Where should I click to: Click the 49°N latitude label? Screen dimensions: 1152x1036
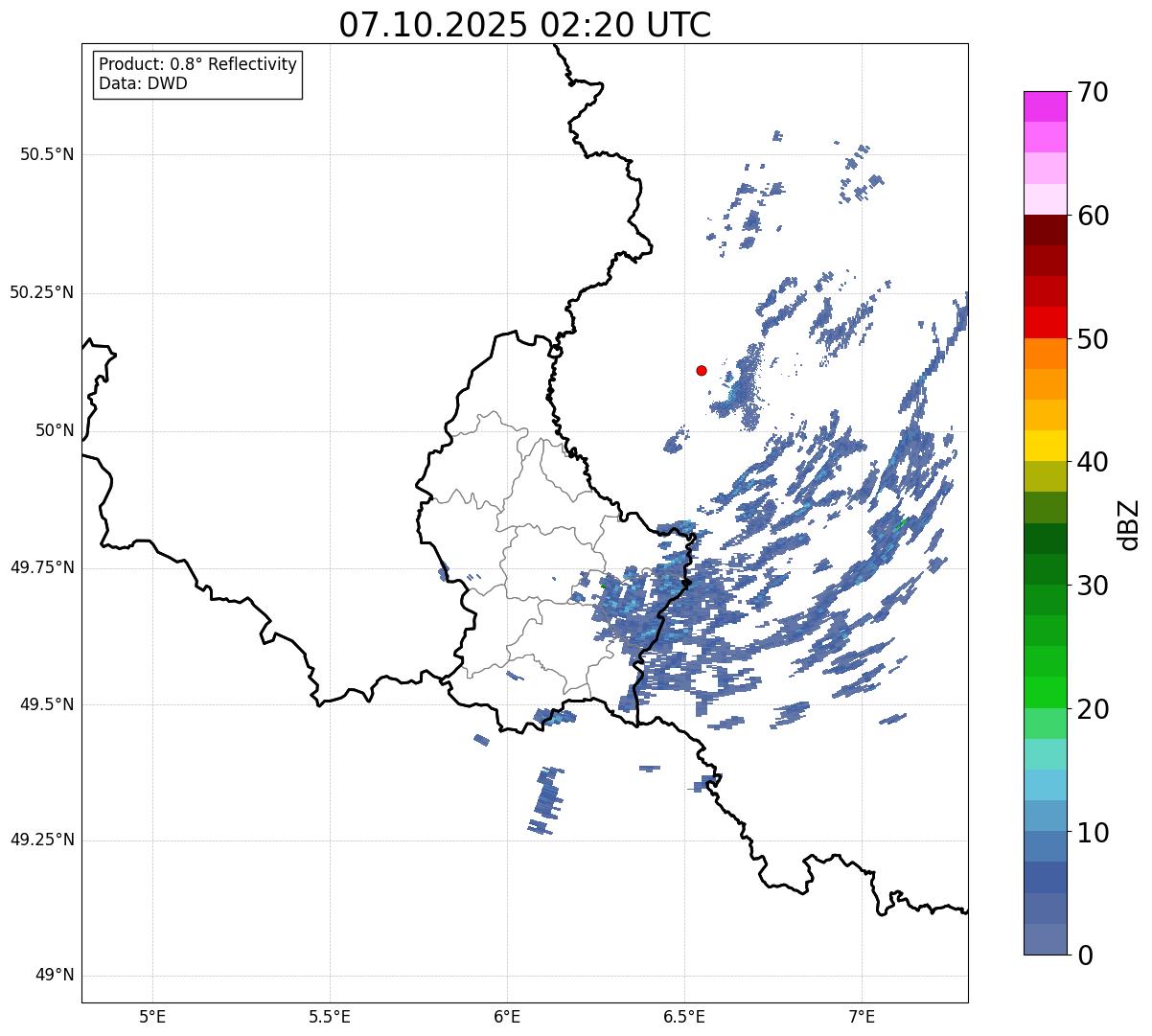pos(55,976)
